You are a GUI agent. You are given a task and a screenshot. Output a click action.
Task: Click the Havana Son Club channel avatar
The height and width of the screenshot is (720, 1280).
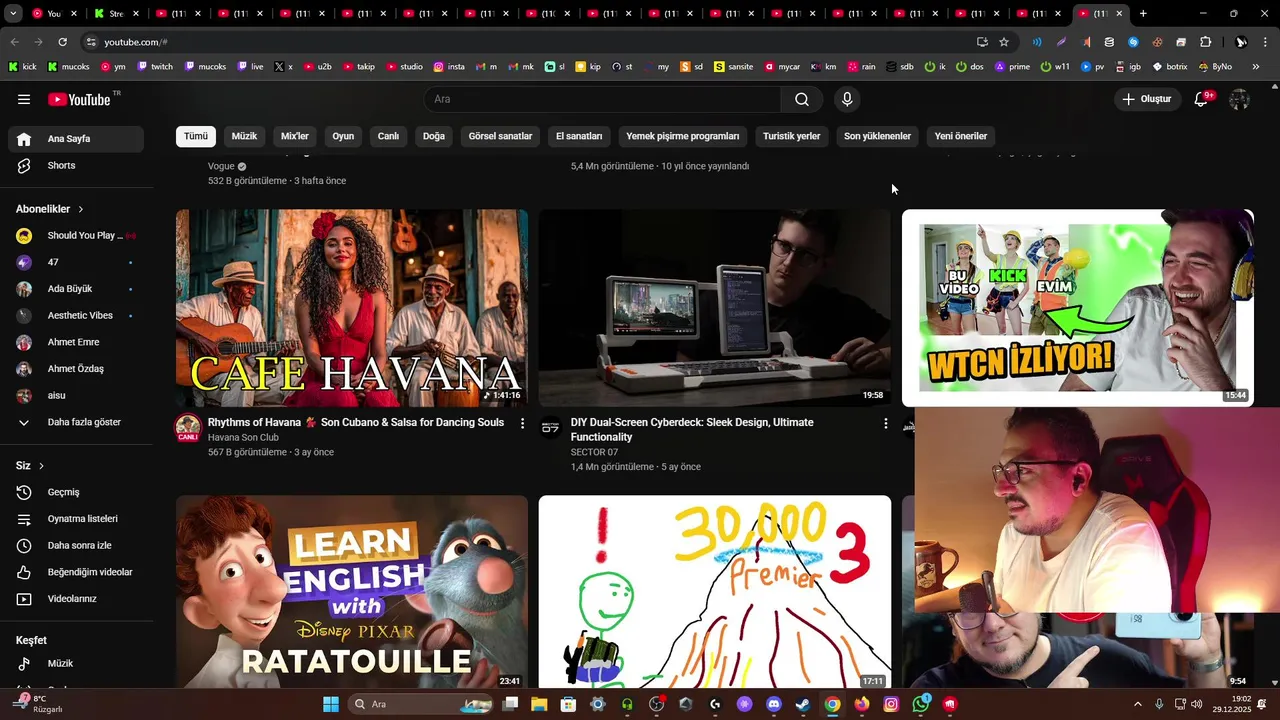coord(188,427)
